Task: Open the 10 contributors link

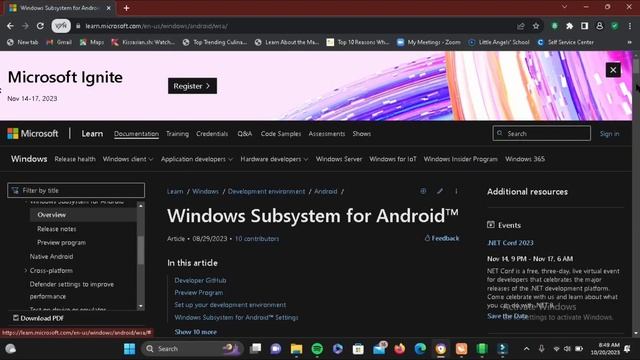Action: [x=257, y=239]
